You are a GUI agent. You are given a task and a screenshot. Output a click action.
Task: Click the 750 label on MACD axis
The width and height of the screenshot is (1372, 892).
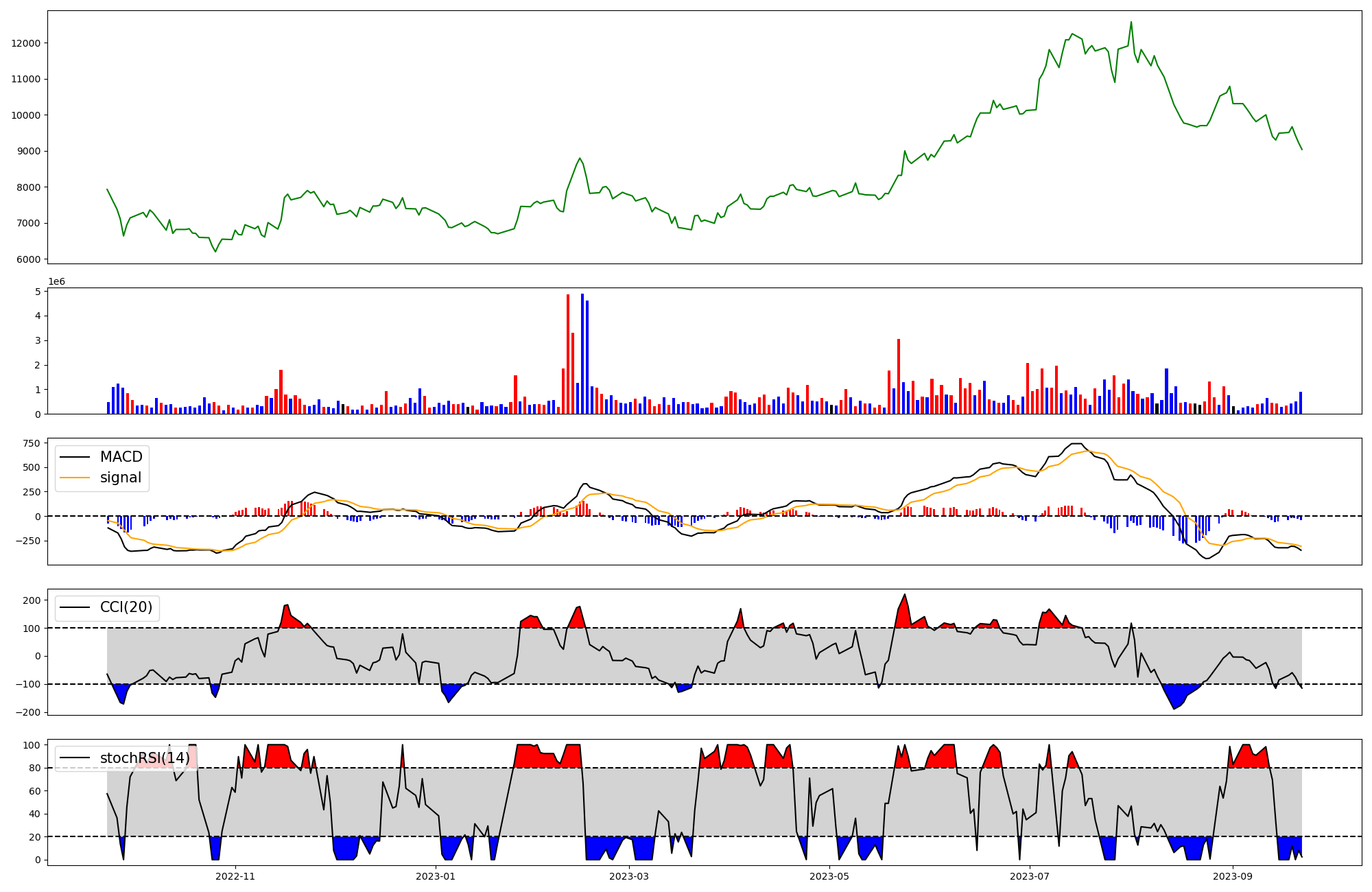[32, 443]
